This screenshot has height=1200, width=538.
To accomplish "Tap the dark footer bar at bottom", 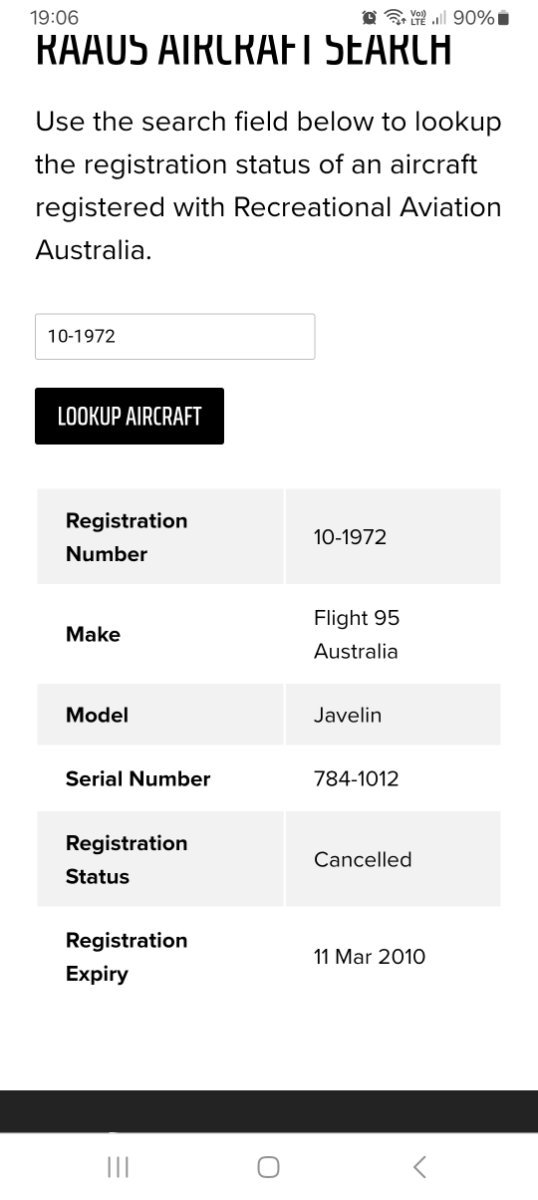I will 269,1111.
